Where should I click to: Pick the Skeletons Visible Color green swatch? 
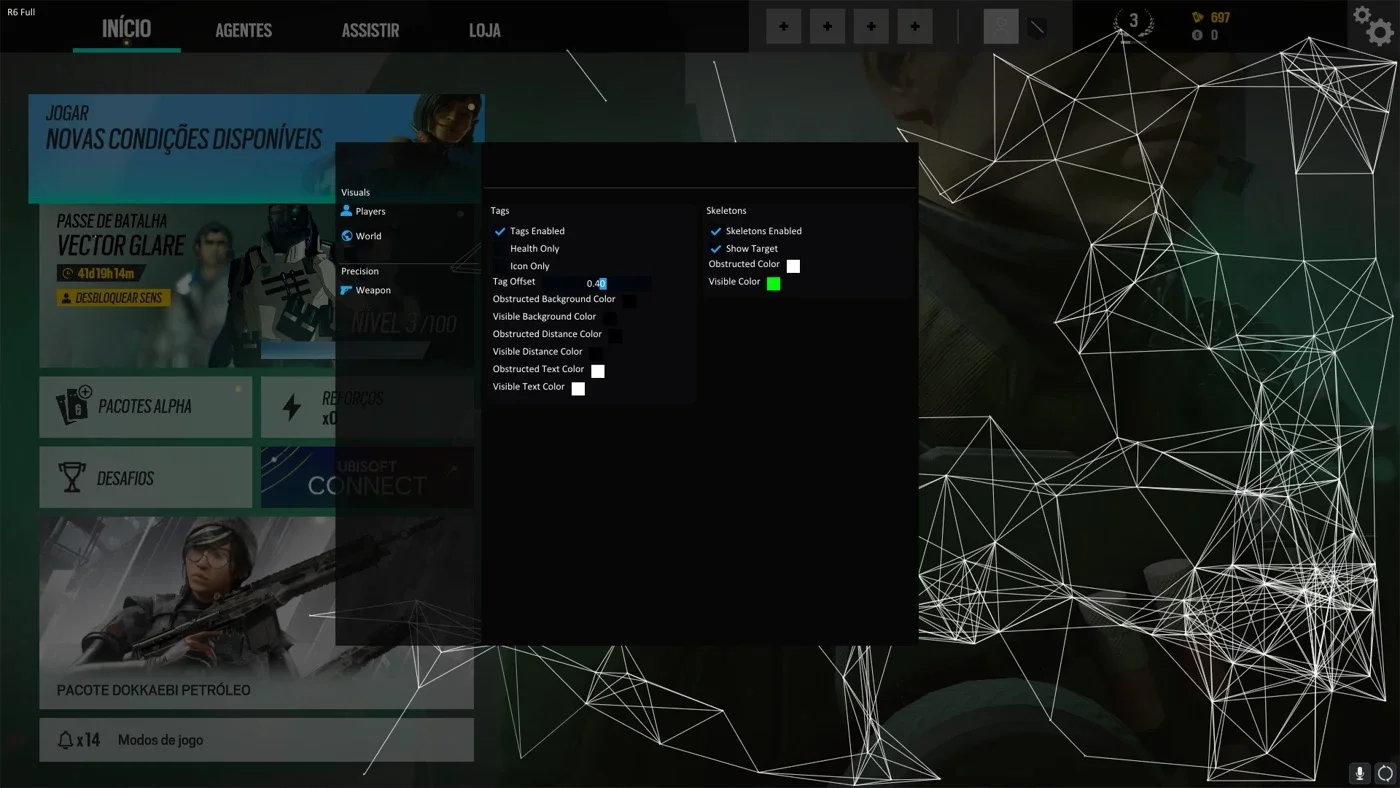[x=773, y=283]
